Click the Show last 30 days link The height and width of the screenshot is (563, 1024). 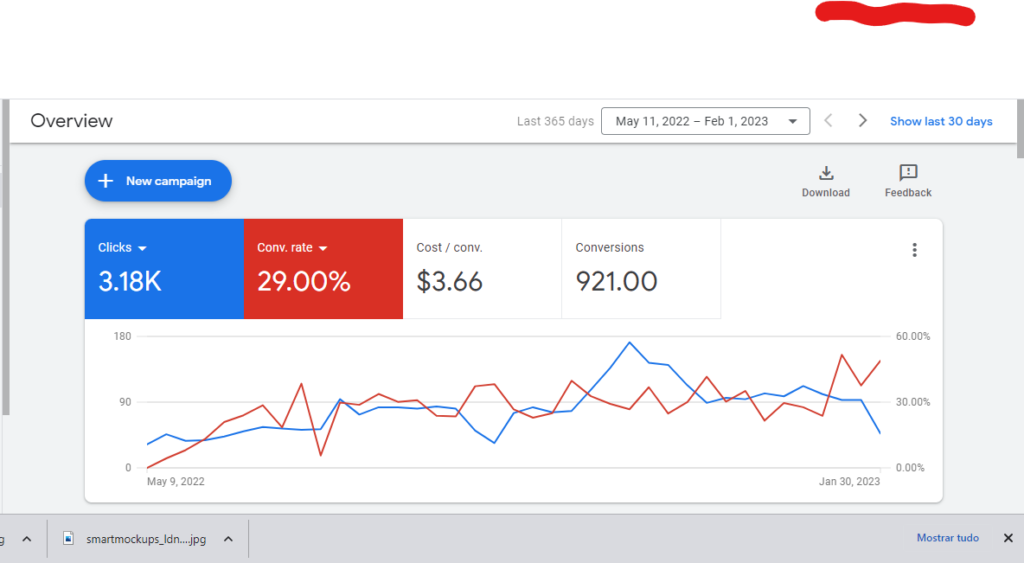click(x=941, y=121)
